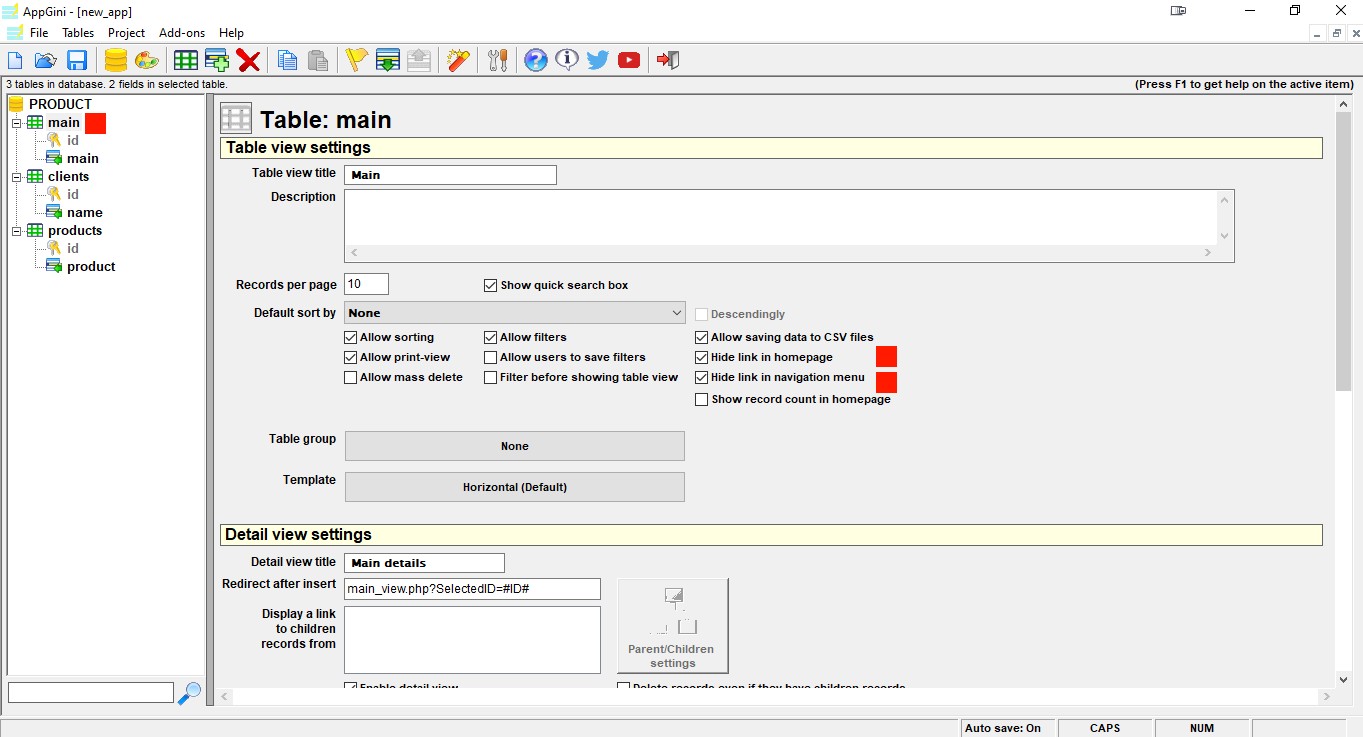Image resolution: width=1363 pixels, height=737 pixels.
Task: Open help blue question mark icon
Action: pyautogui.click(x=536, y=61)
